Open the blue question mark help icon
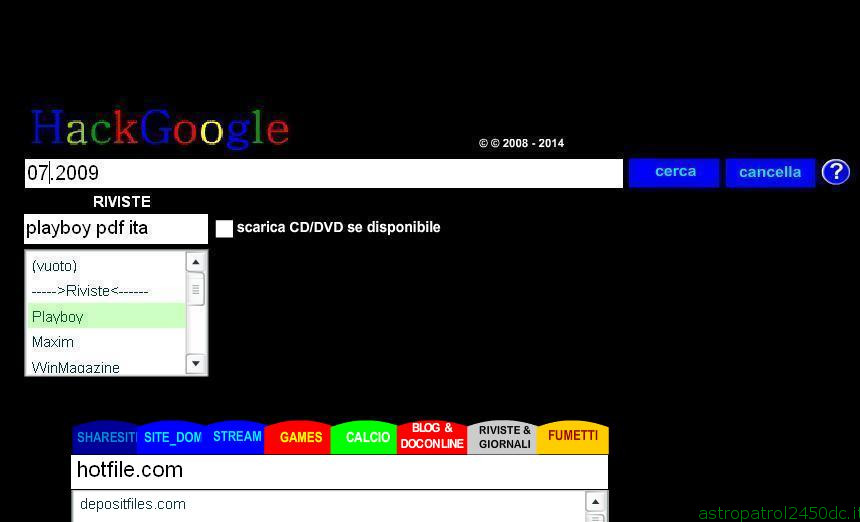Viewport: 860px width, 522px height. coord(835,173)
